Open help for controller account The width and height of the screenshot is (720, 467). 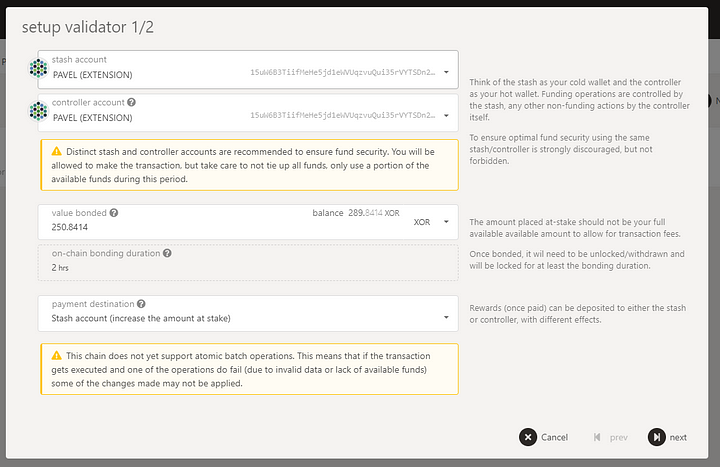click(131, 102)
